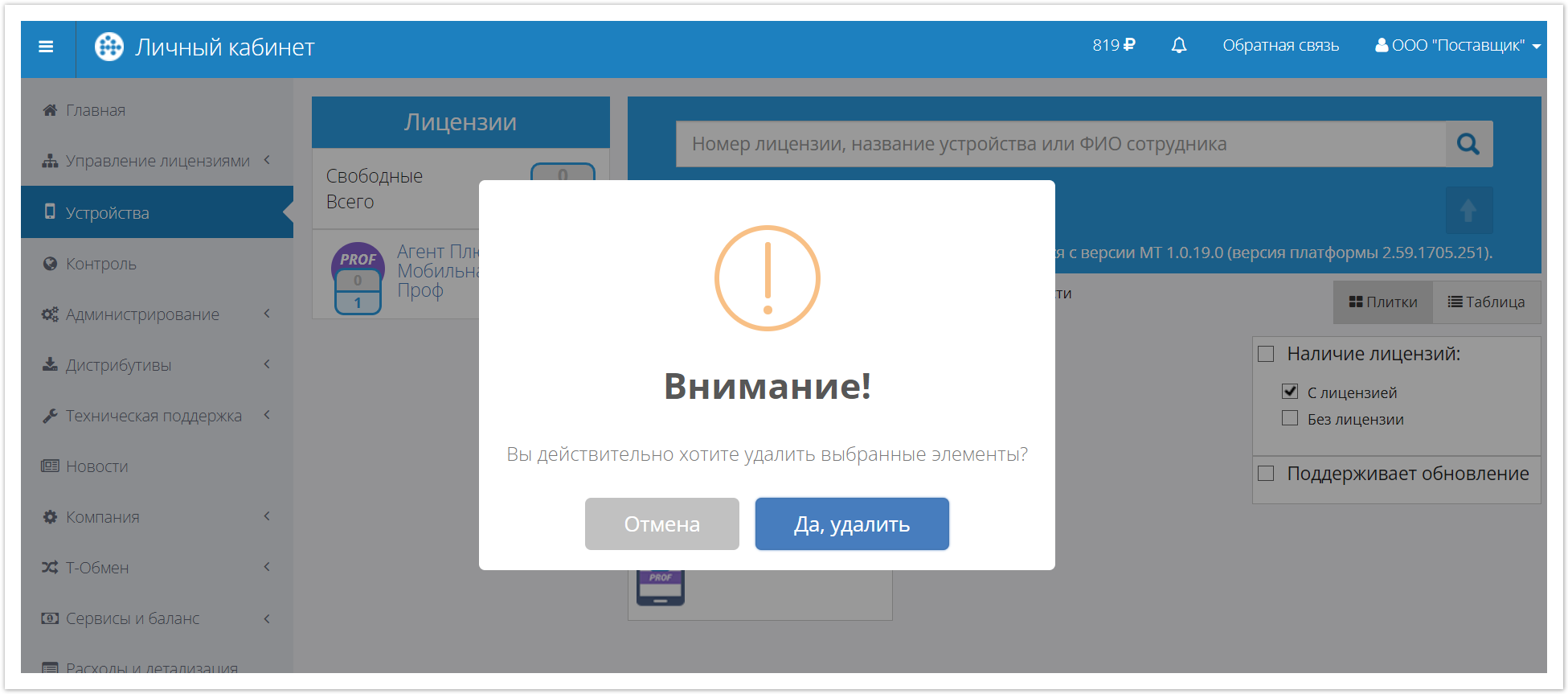Click the PROF device thumbnail
The image size is (1568, 694).
tap(660, 587)
